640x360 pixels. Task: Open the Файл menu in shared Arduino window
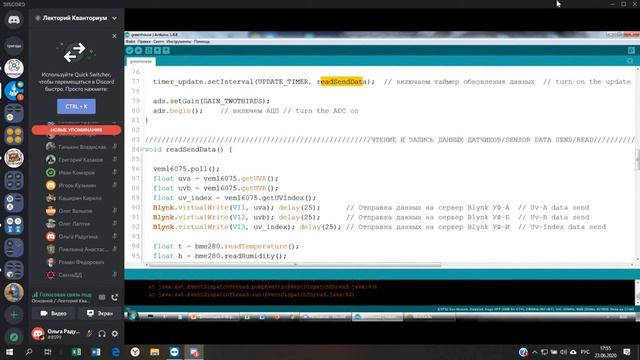[x=130, y=42]
